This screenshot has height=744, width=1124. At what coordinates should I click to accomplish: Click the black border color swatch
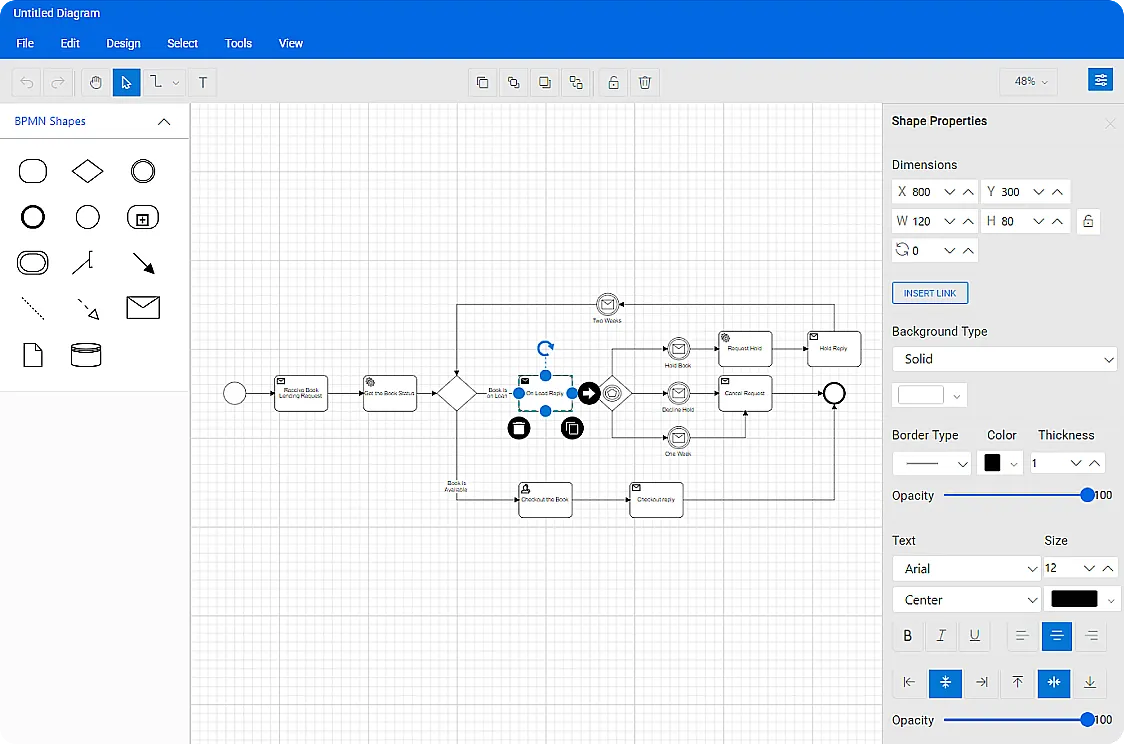click(993, 463)
